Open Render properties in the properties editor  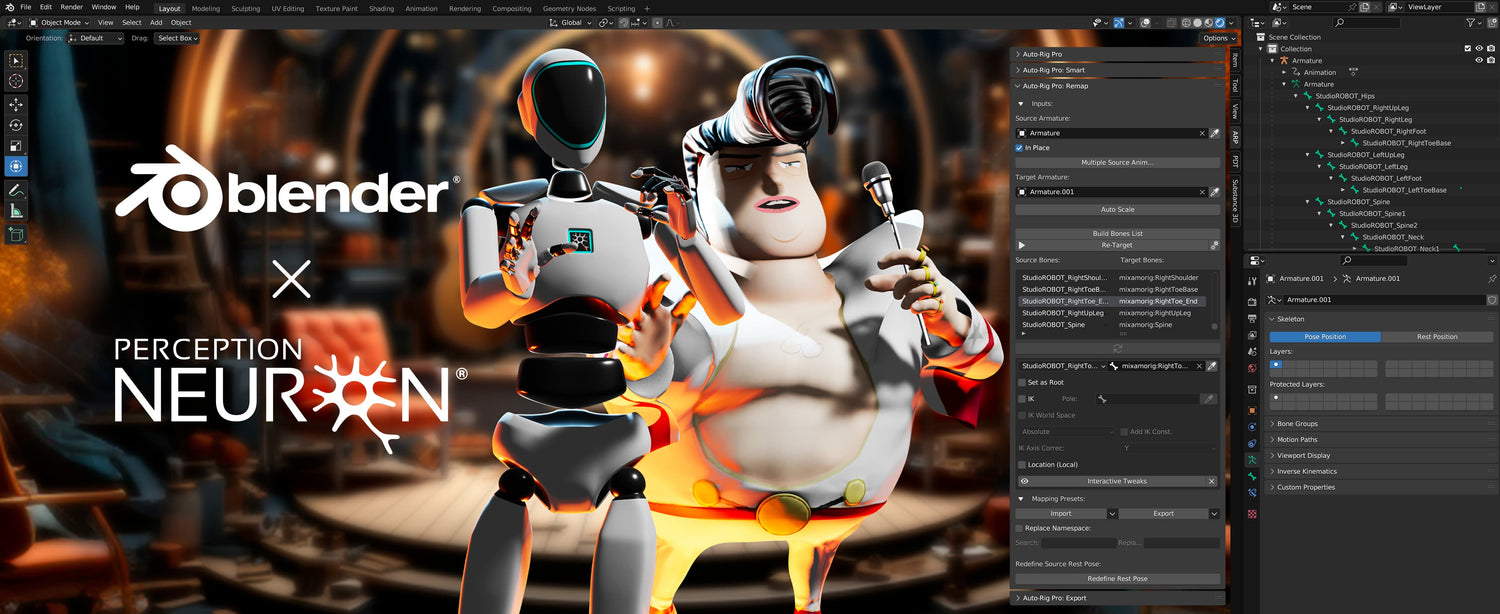tap(1252, 300)
